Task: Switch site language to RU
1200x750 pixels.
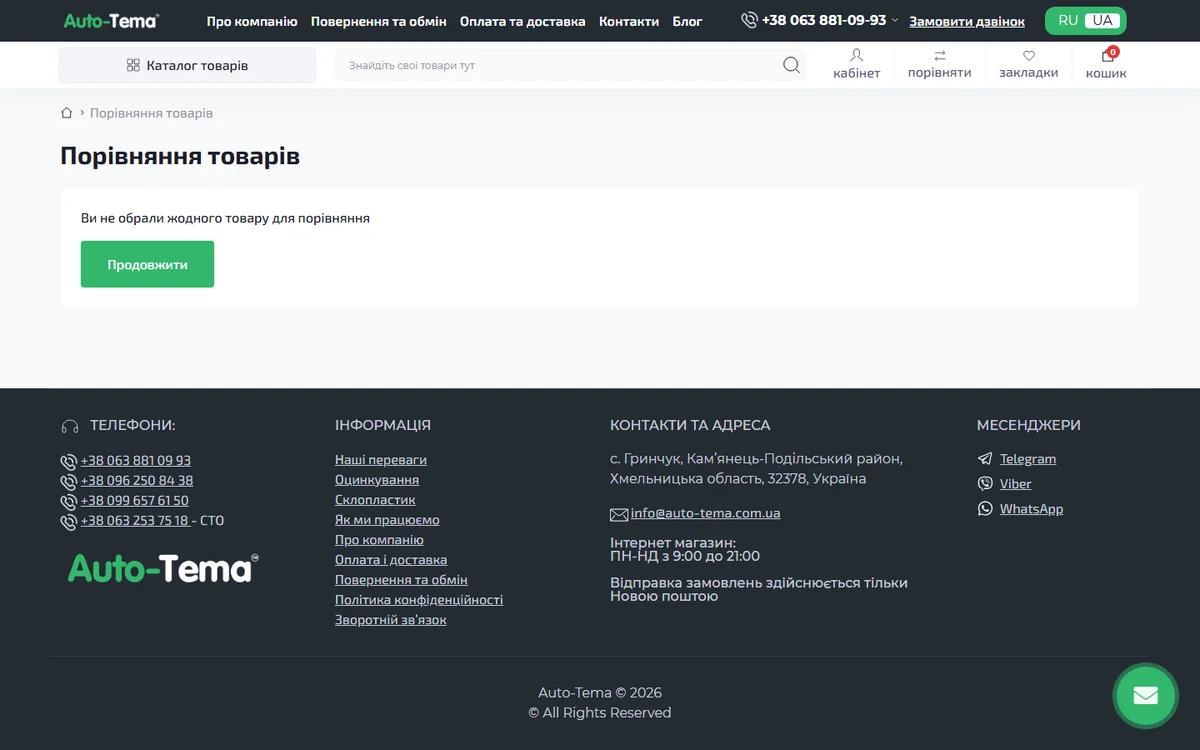Action: coord(1068,21)
